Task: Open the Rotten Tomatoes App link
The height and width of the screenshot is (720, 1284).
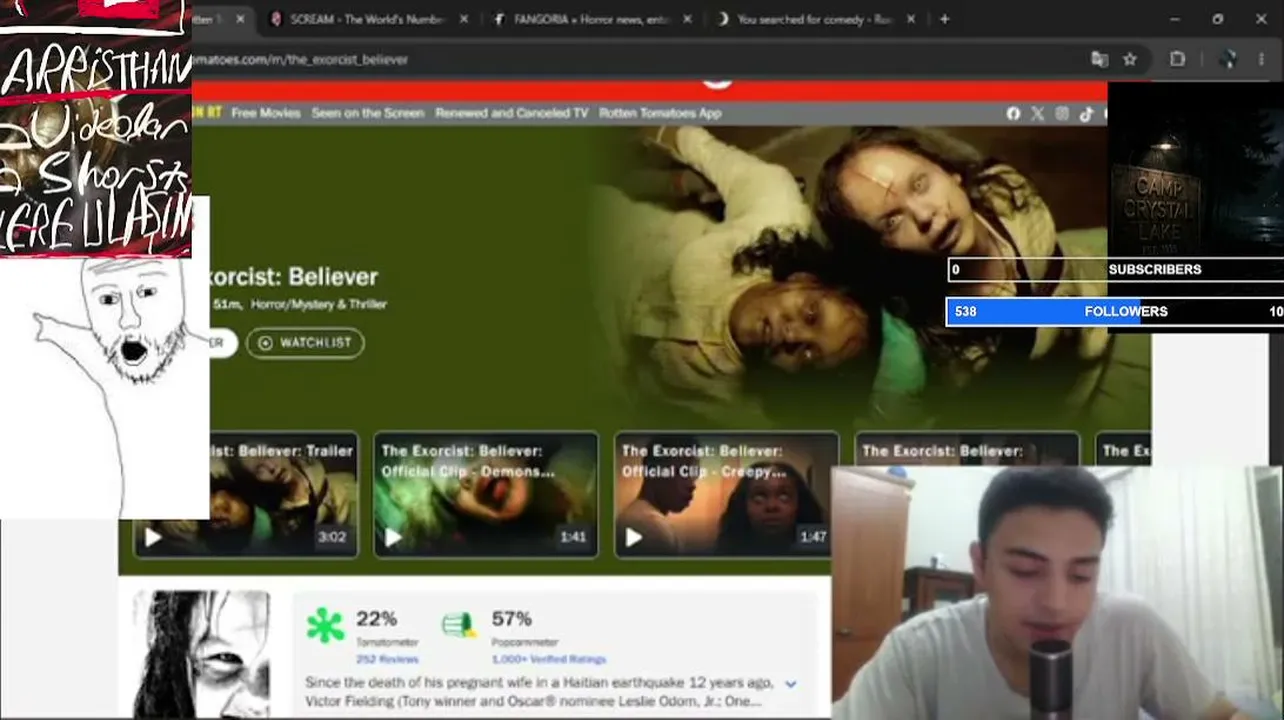Action: pyautogui.click(x=660, y=113)
